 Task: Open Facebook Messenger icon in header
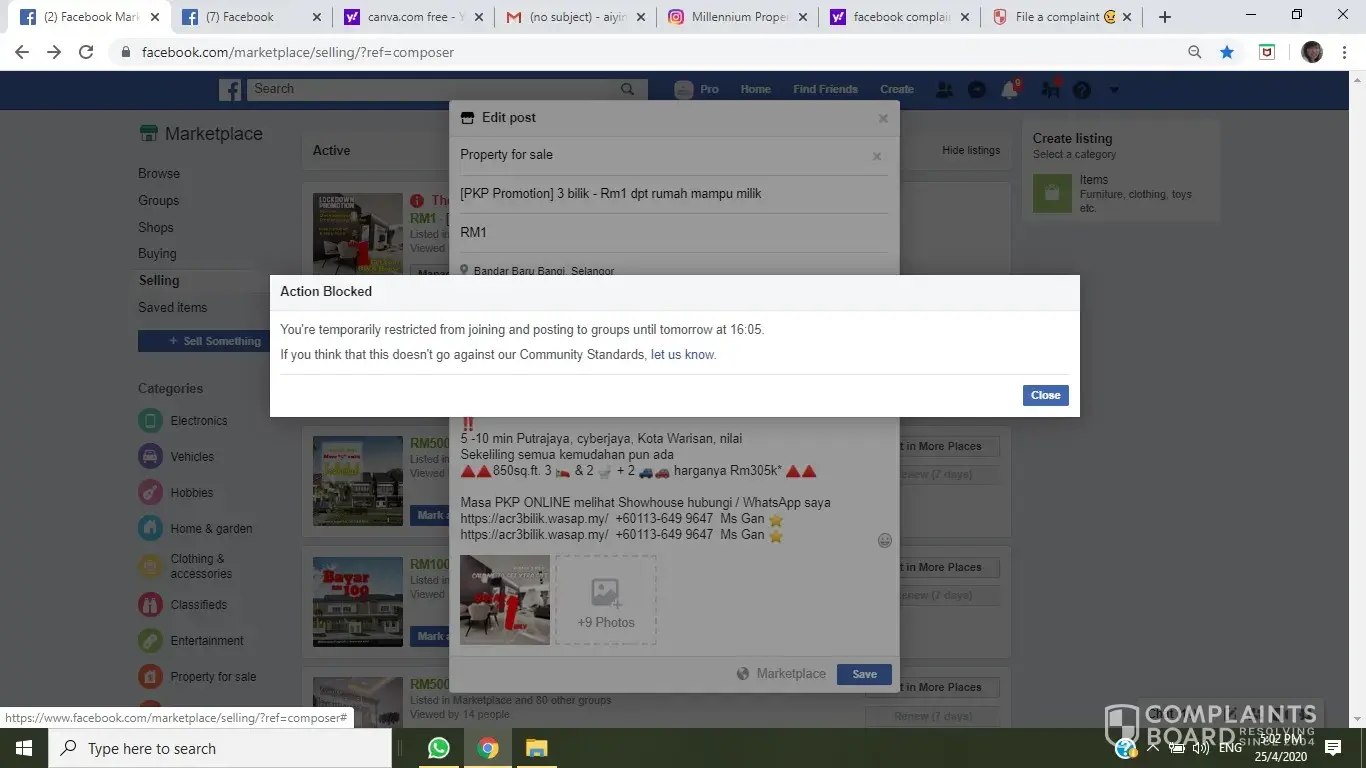pos(977,90)
